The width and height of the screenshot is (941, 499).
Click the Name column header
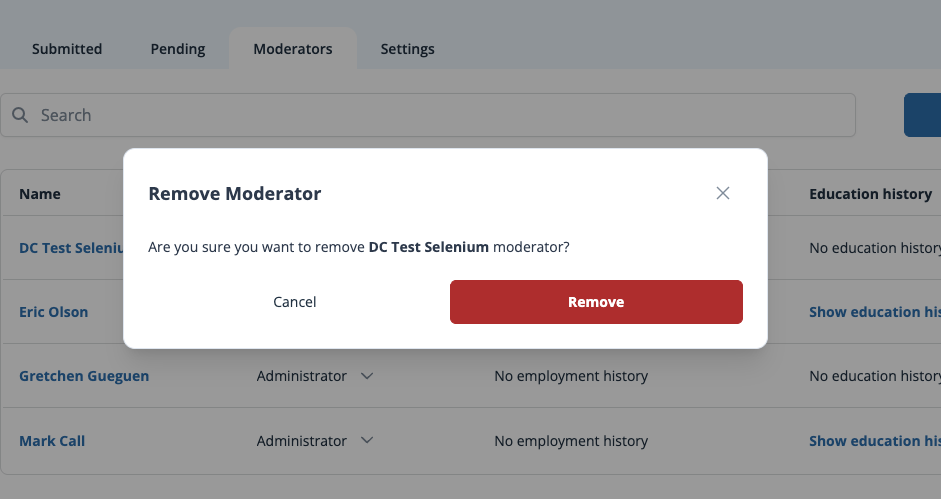40,194
